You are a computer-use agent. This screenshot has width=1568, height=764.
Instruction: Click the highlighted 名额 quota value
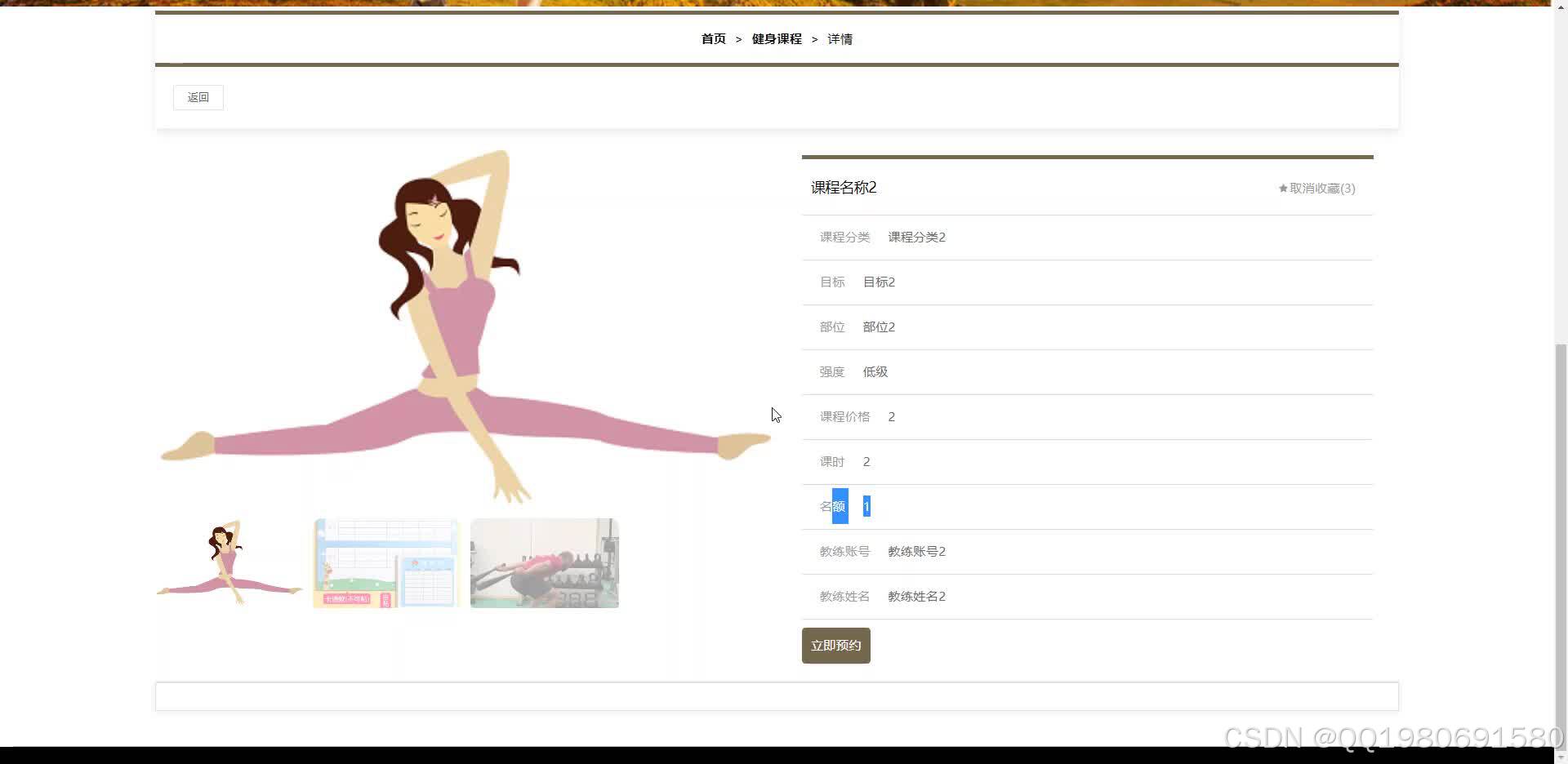866,506
